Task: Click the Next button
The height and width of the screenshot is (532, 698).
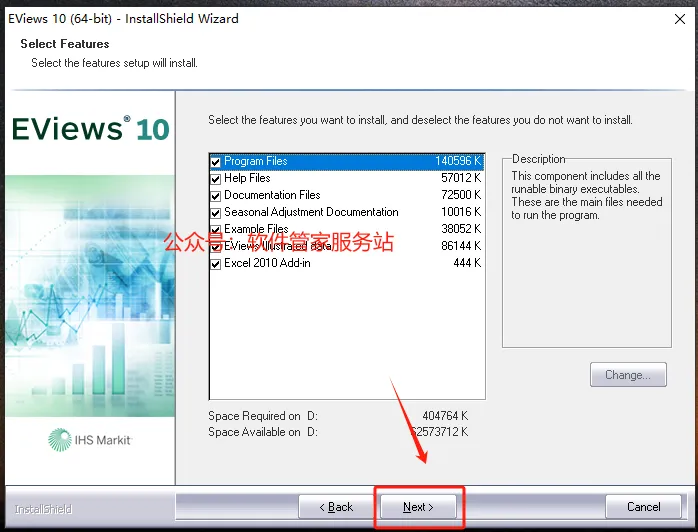Action: 418,507
